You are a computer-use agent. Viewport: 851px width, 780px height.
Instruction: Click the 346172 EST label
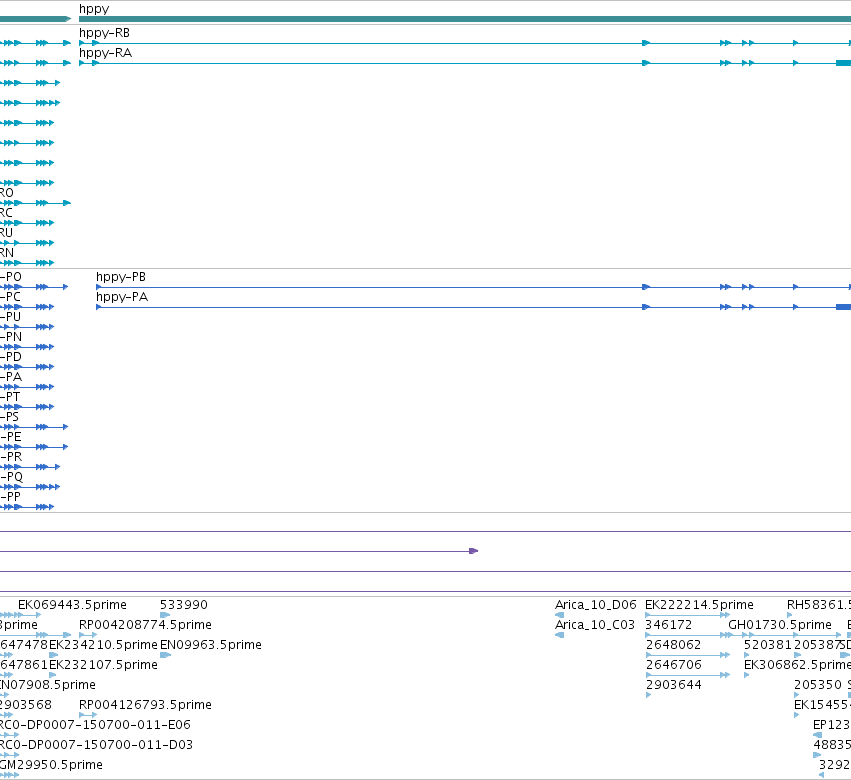click(x=669, y=625)
